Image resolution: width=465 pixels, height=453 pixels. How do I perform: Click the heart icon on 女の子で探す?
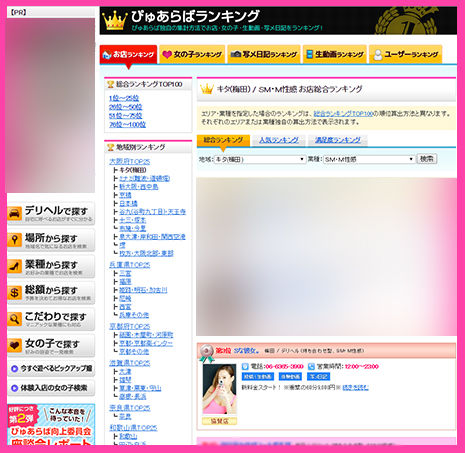click(15, 345)
